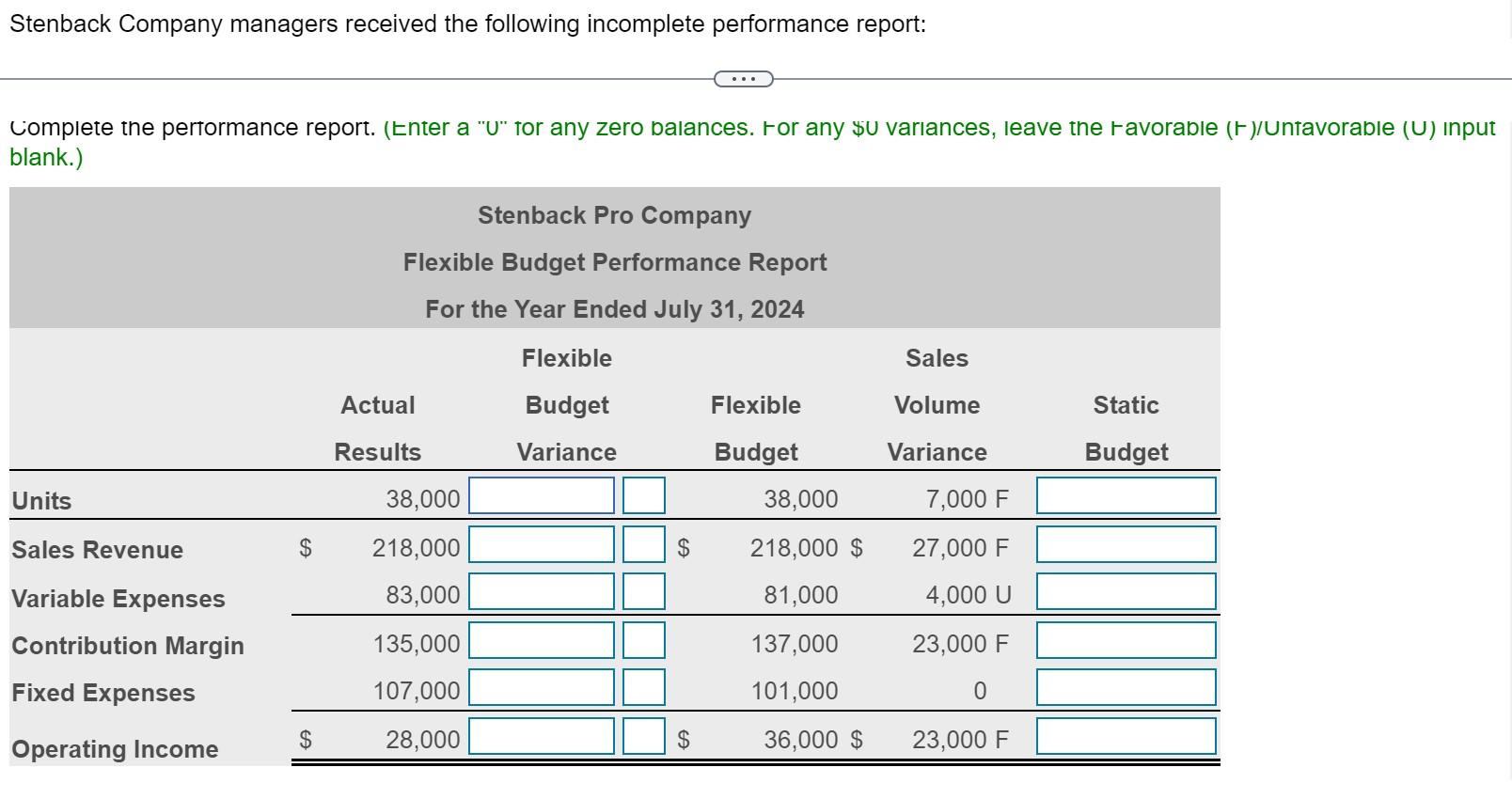
Task: Click Sales Revenue F/U small input box
Action: [644, 544]
